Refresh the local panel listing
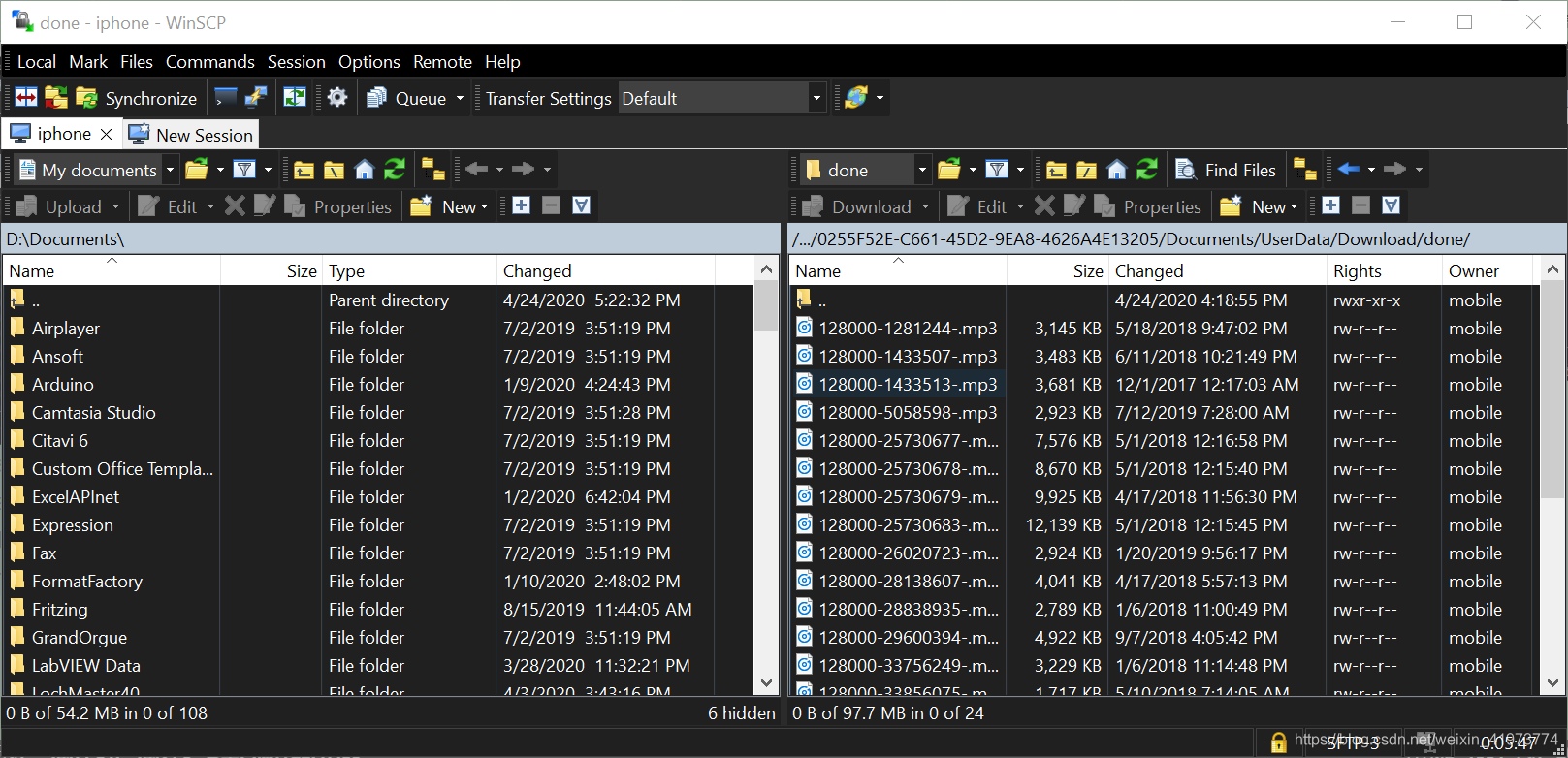 (394, 170)
